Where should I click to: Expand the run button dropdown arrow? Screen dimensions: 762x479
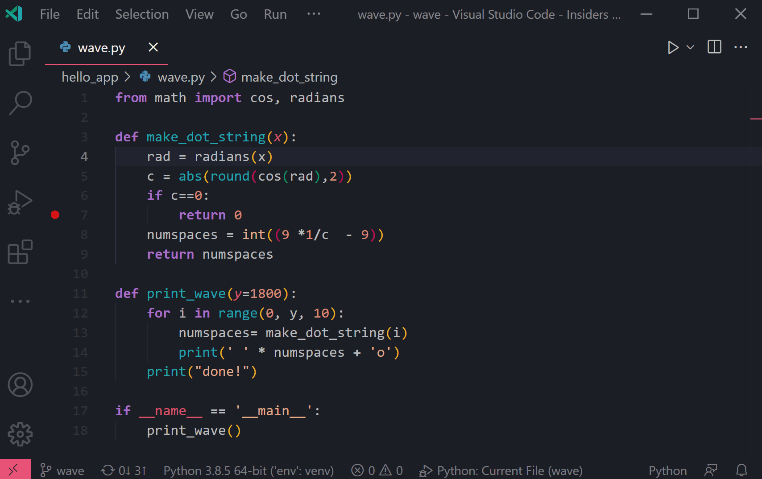click(x=690, y=47)
